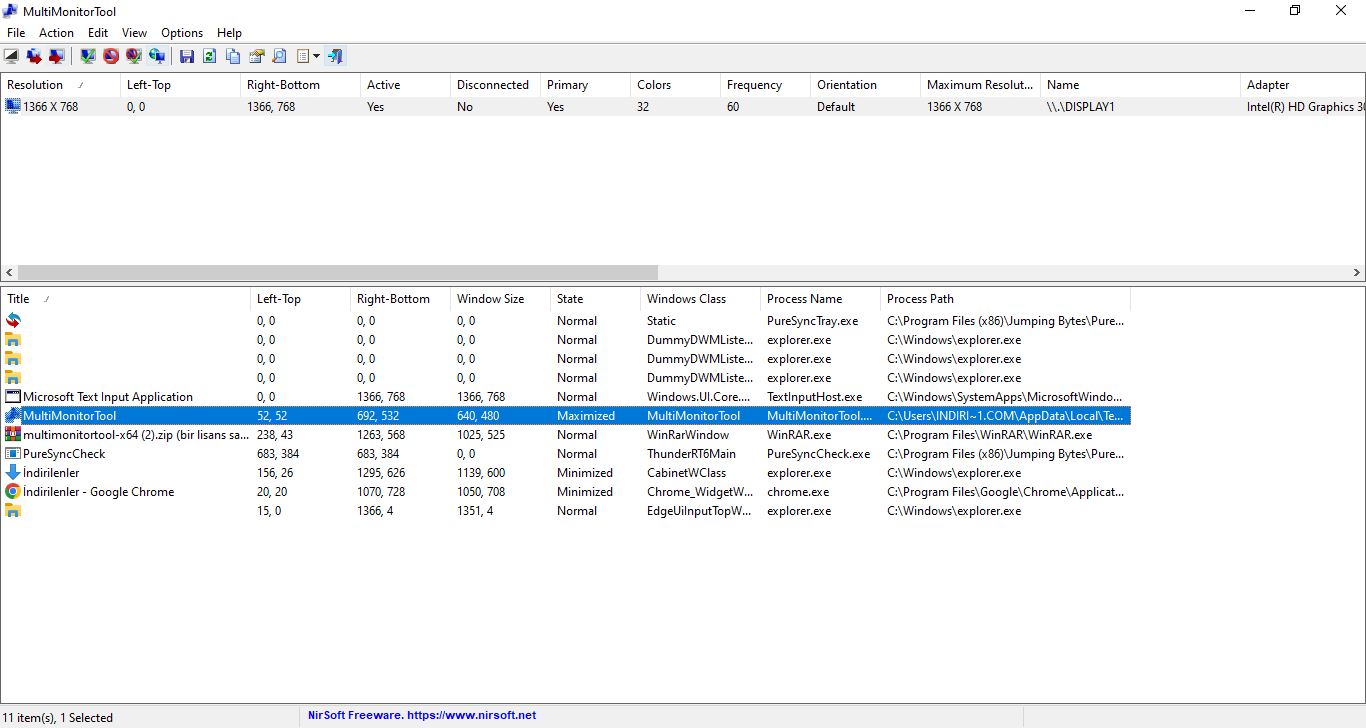This screenshot has width=1366, height=728.
Task: Click the folder icon of EdgeUiInputTopW row
Action: 13,511
